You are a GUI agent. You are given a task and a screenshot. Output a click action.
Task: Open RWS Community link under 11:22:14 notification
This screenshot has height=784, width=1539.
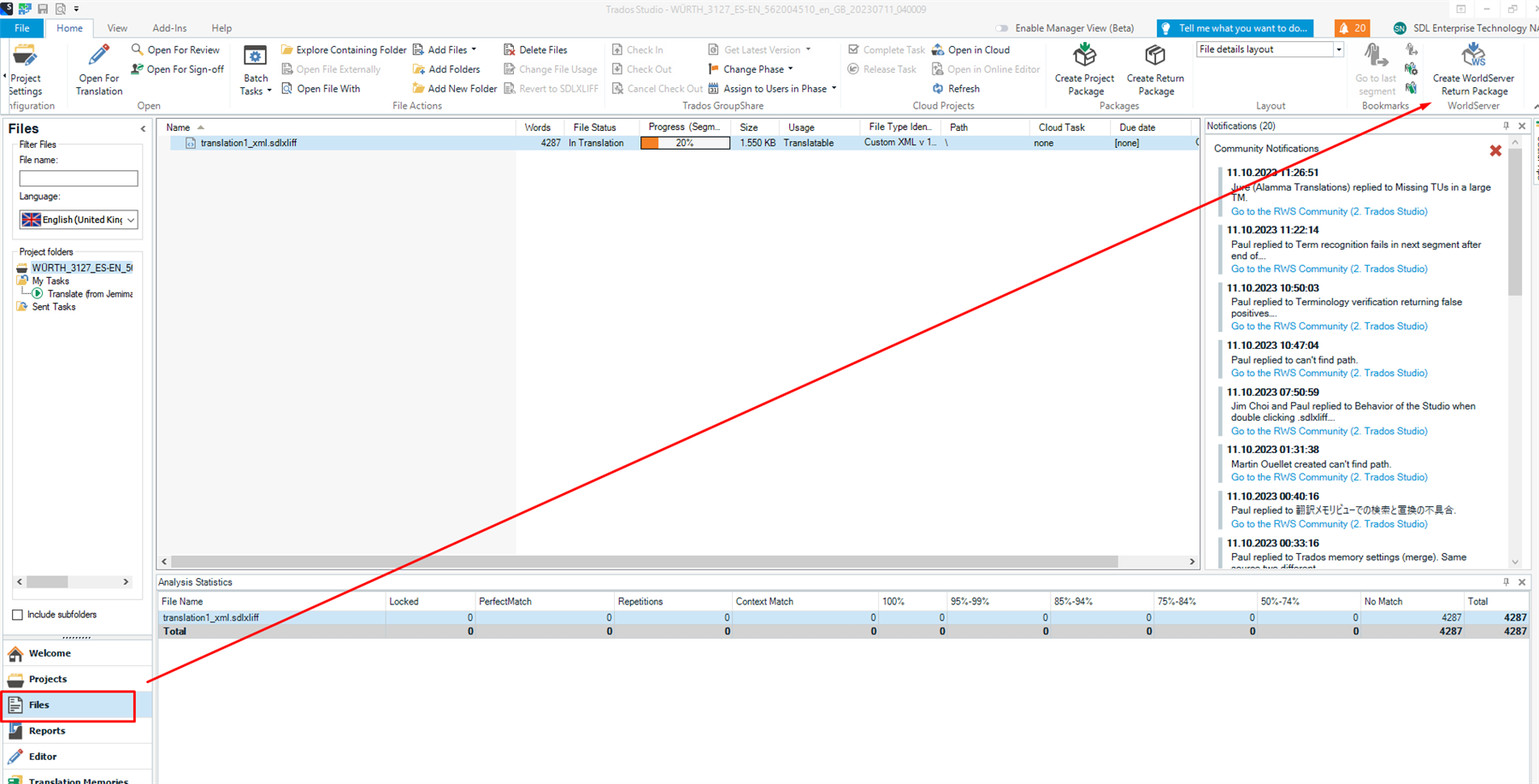click(x=1329, y=268)
